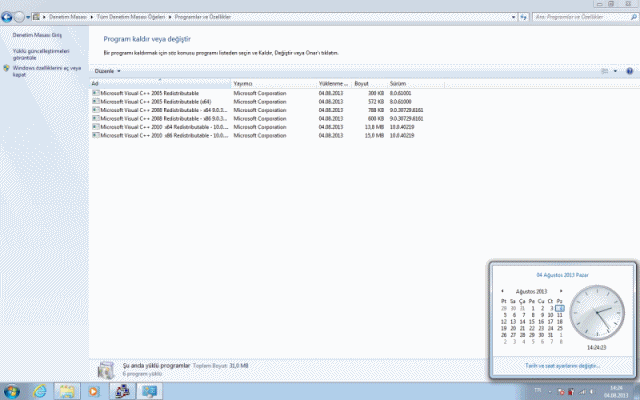
Task: Open the Düzenle dropdown menu
Action: [x=107, y=71]
